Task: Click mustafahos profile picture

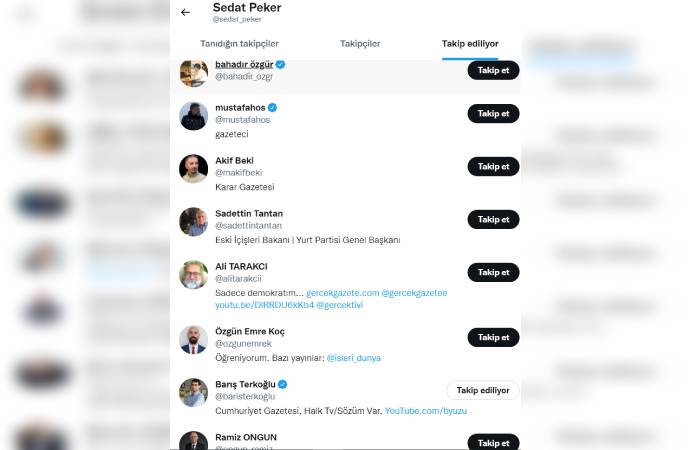Action: [x=193, y=115]
